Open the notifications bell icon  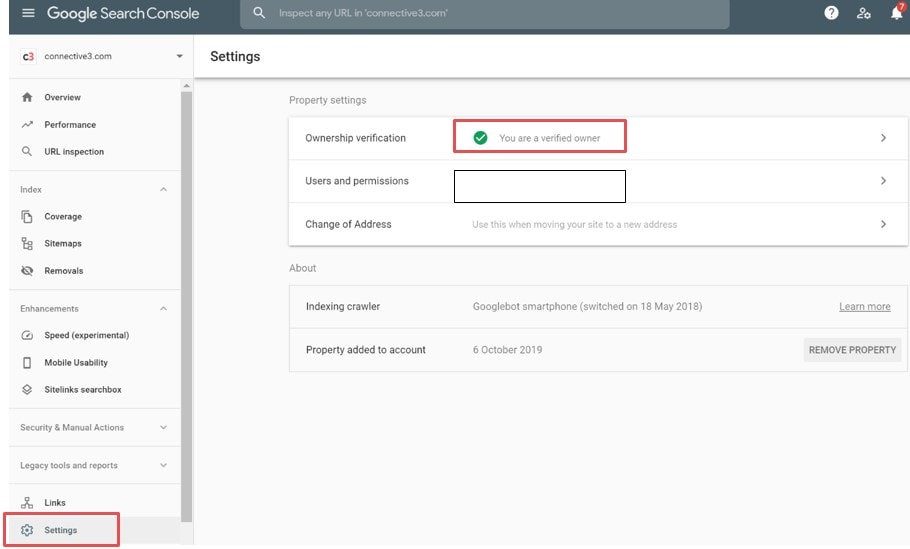point(896,14)
